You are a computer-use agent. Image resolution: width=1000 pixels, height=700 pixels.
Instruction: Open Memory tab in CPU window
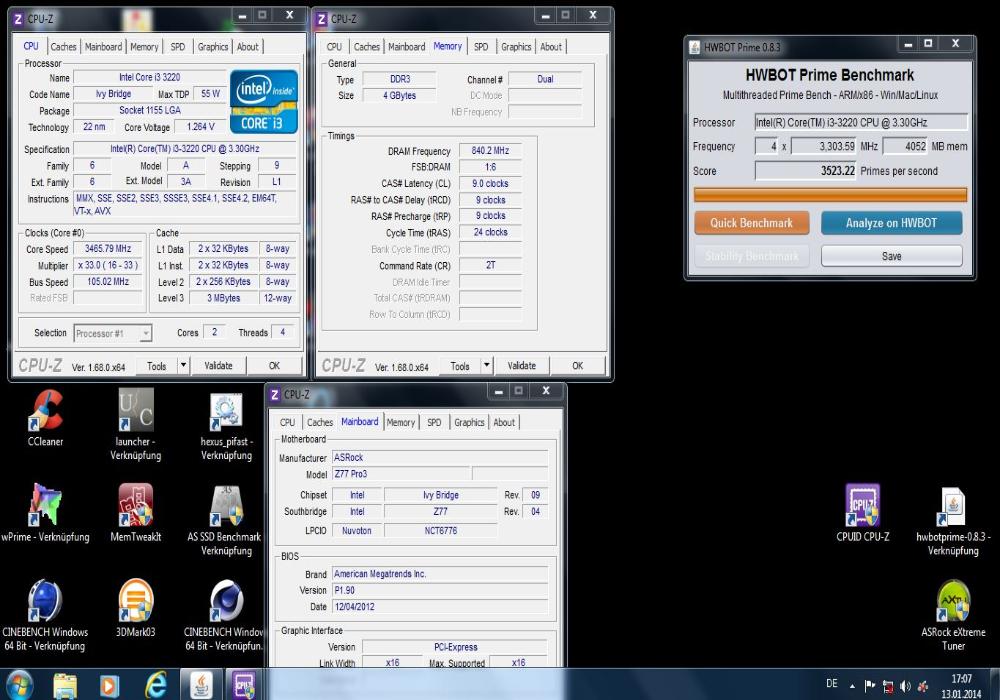(144, 47)
